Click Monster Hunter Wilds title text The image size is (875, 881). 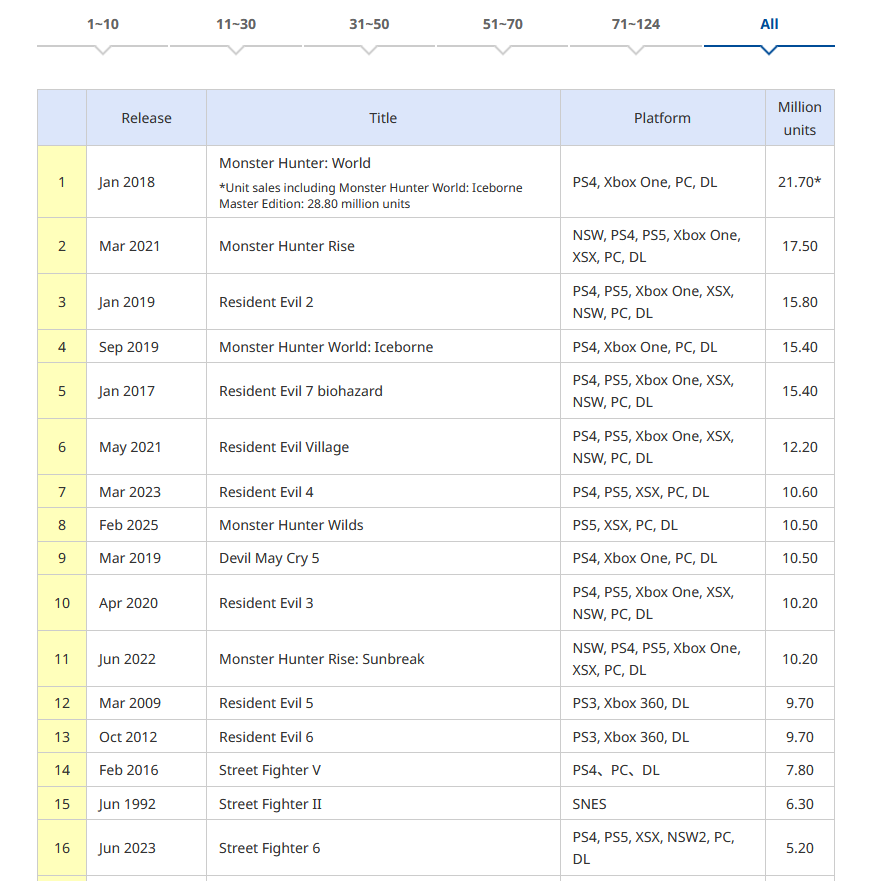tap(291, 525)
